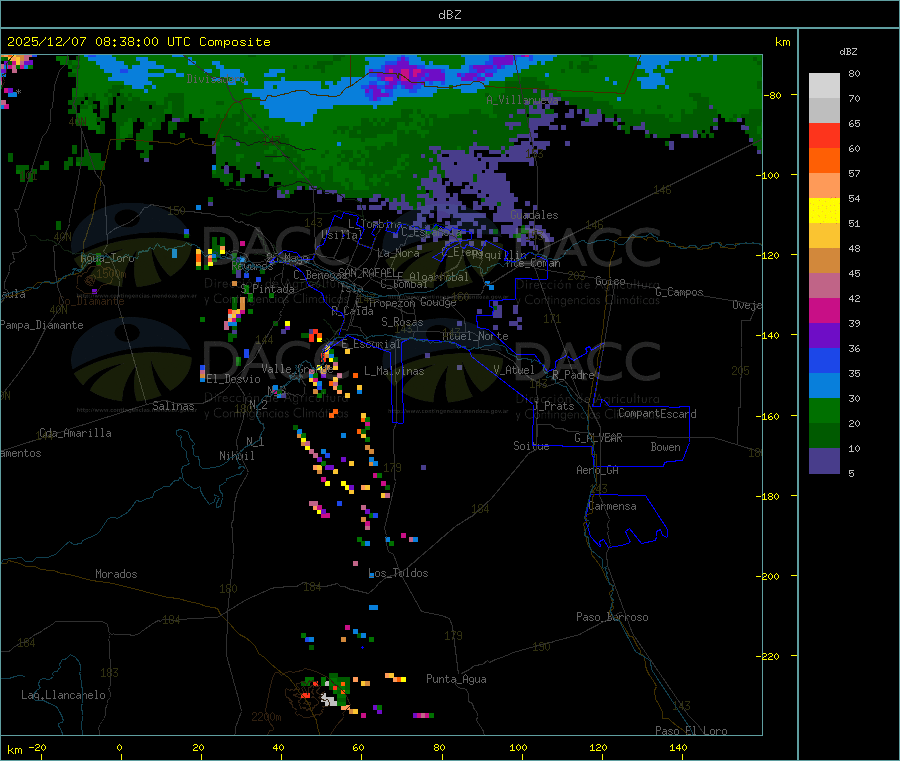Click the El_Desvio map label
The width and height of the screenshot is (900, 761).
pos(234,379)
